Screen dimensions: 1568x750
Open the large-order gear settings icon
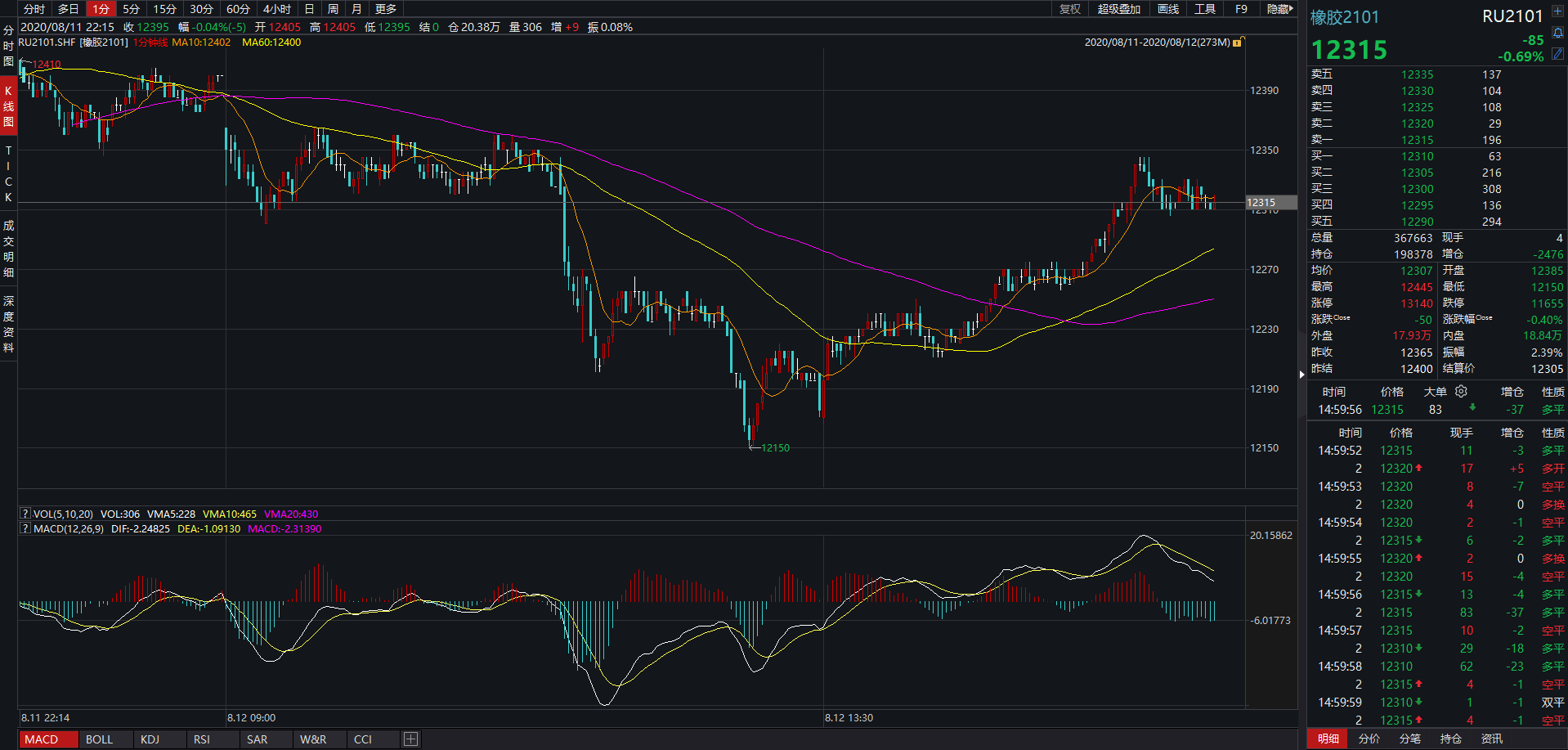(1462, 391)
